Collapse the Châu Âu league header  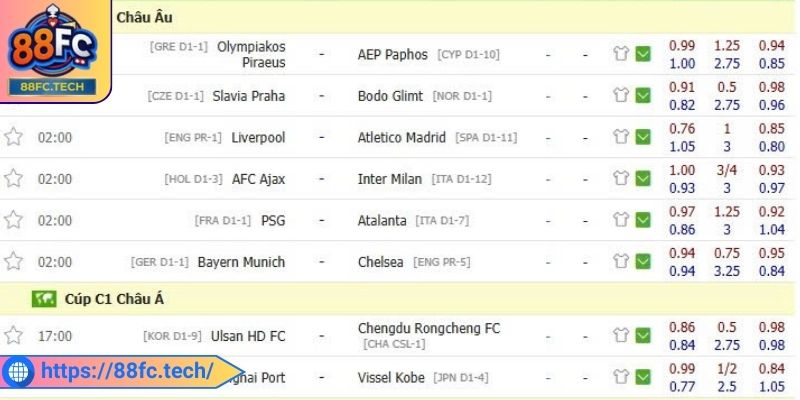click(x=144, y=17)
